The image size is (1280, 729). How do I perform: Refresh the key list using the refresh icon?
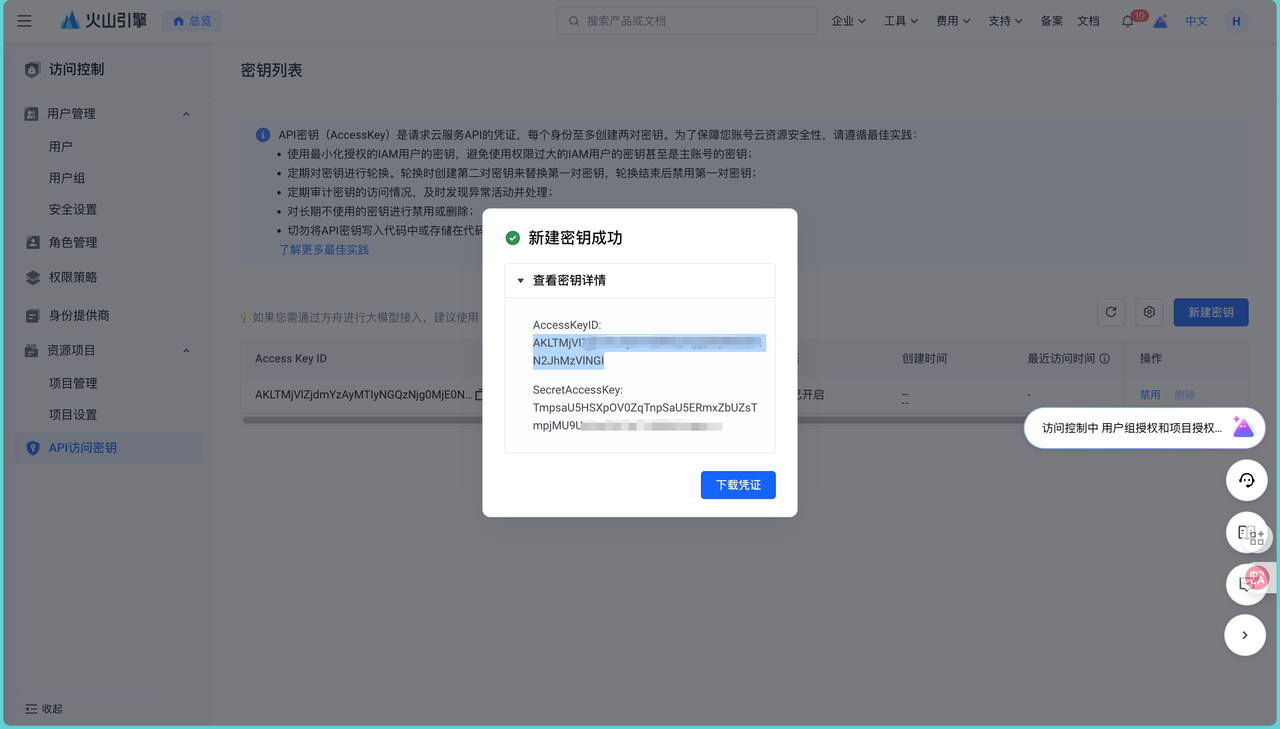(x=1110, y=312)
